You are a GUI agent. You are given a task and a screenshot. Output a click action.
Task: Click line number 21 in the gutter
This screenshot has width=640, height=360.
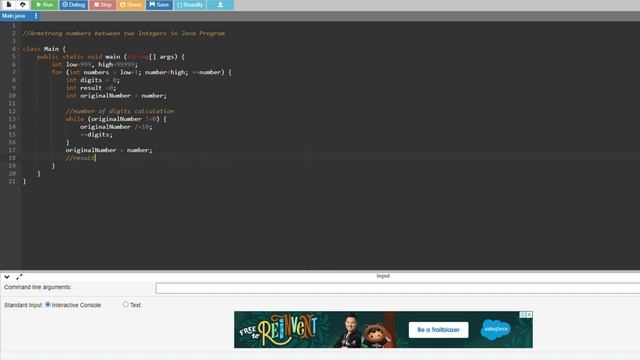pyautogui.click(x=12, y=181)
